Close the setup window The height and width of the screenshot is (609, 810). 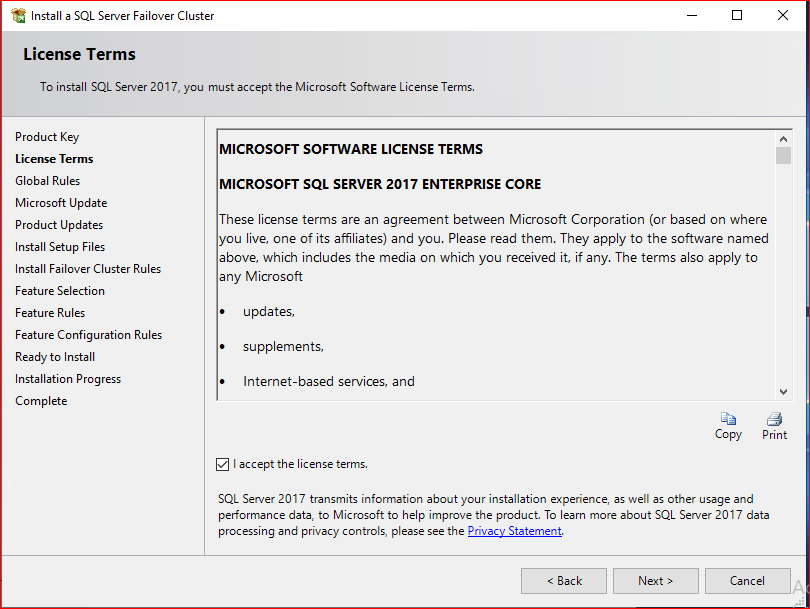pos(783,15)
